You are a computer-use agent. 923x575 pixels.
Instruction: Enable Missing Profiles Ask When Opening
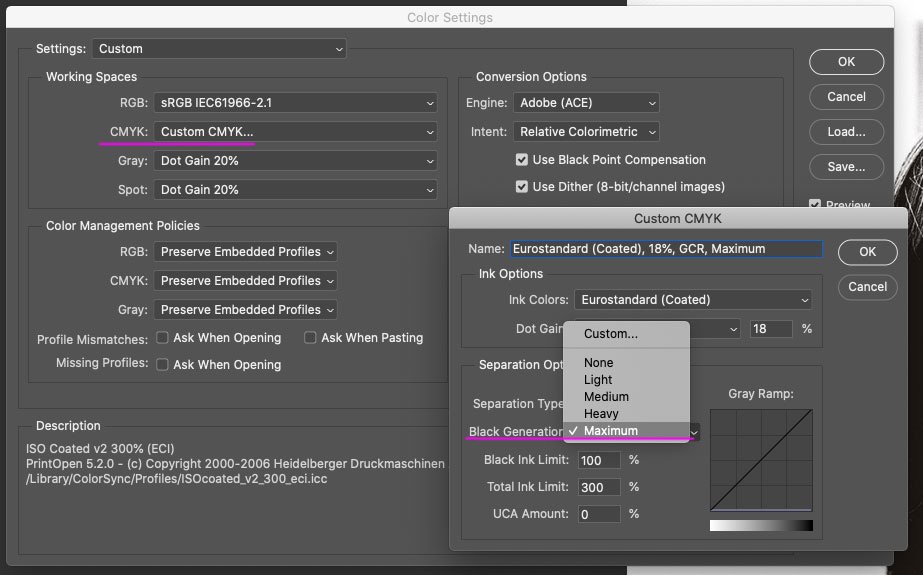[163, 365]
